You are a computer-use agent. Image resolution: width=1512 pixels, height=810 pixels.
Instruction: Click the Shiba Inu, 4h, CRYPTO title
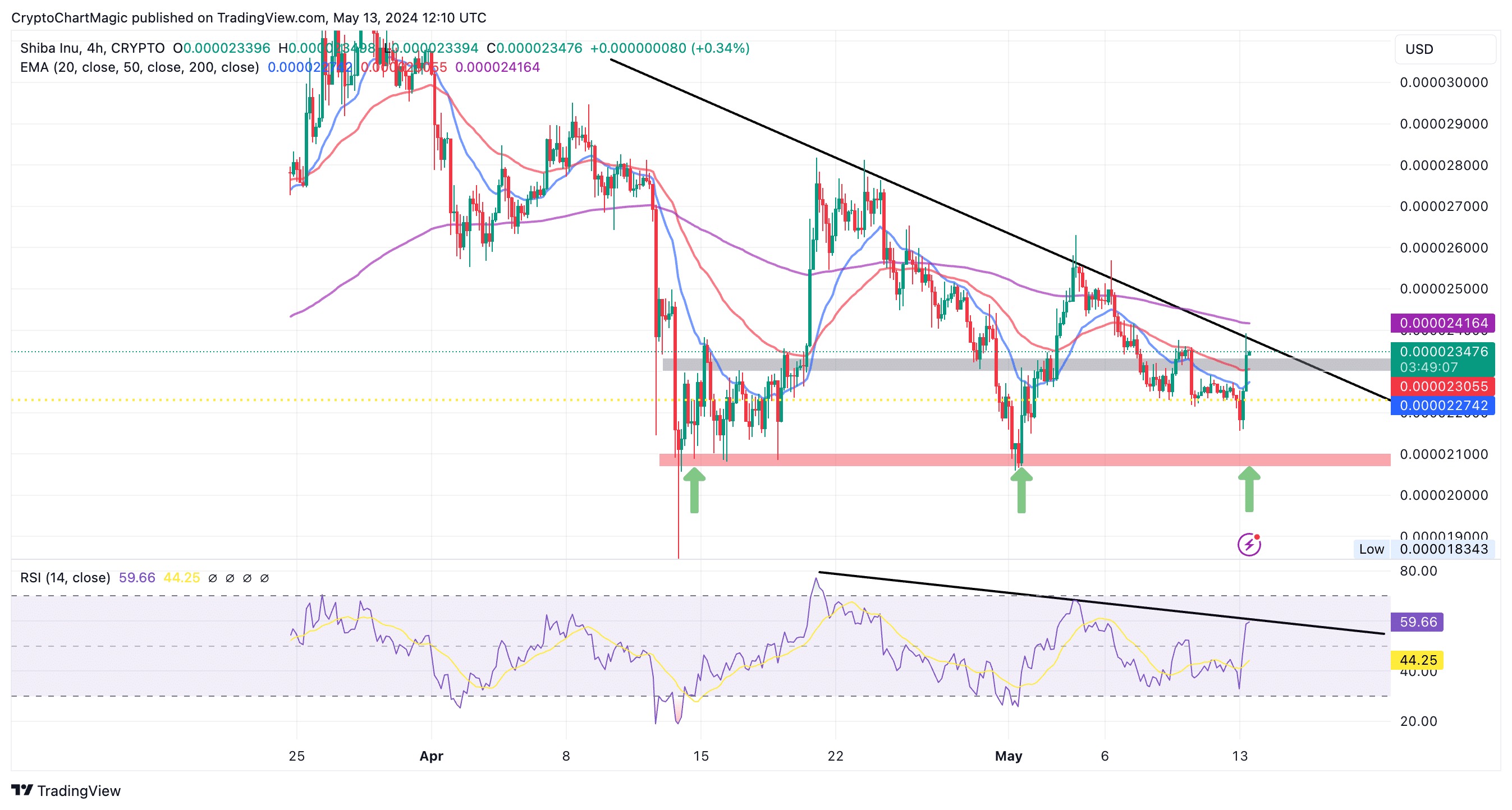pyautogui.click(x=92, y=48)
